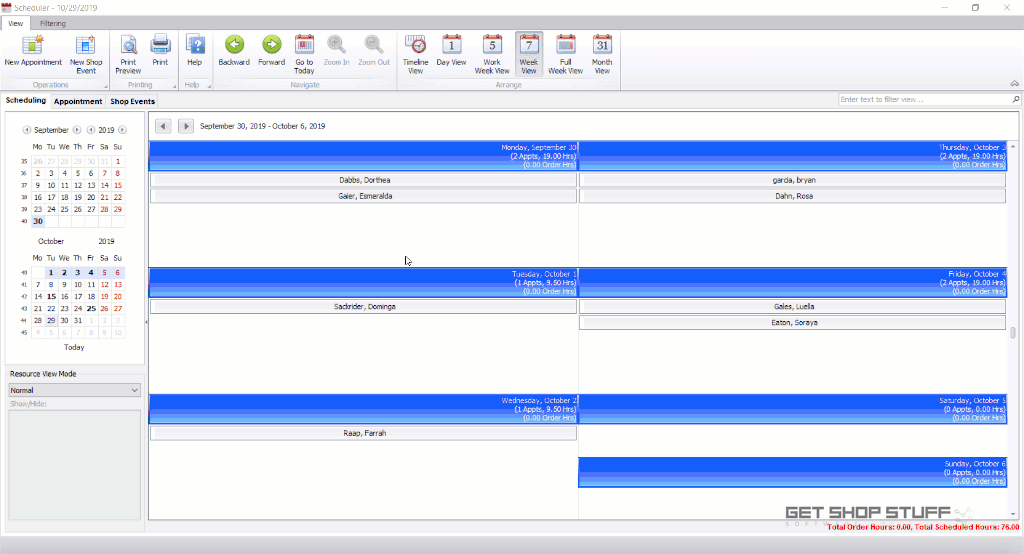Collapse the ribbon with the chevron
1024x554 pixels.
point(1015,84)
